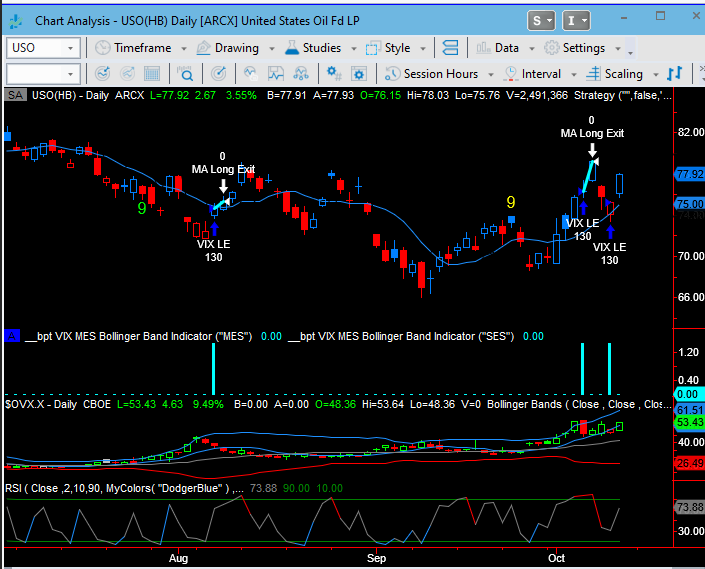Open the Data menu
Screen dimensions: 705x569
[x=498, y=48]
